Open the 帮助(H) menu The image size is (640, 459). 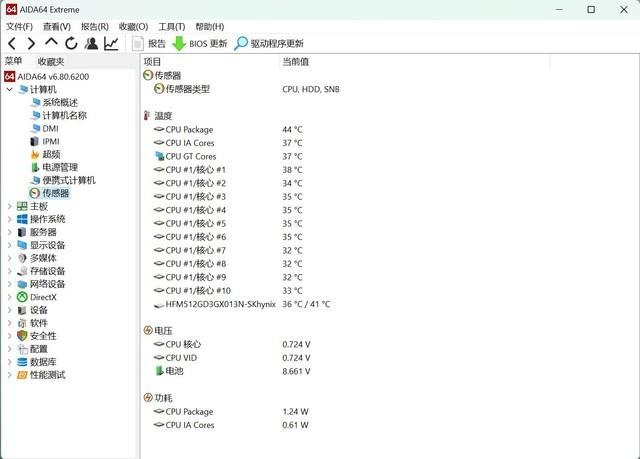click(210, 27)
